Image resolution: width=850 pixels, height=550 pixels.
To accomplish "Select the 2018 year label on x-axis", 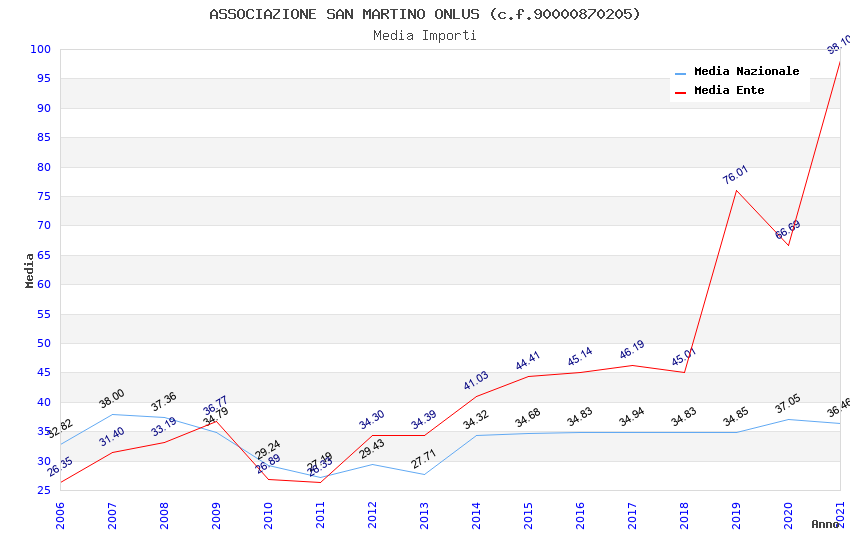I will coord(684,515).
